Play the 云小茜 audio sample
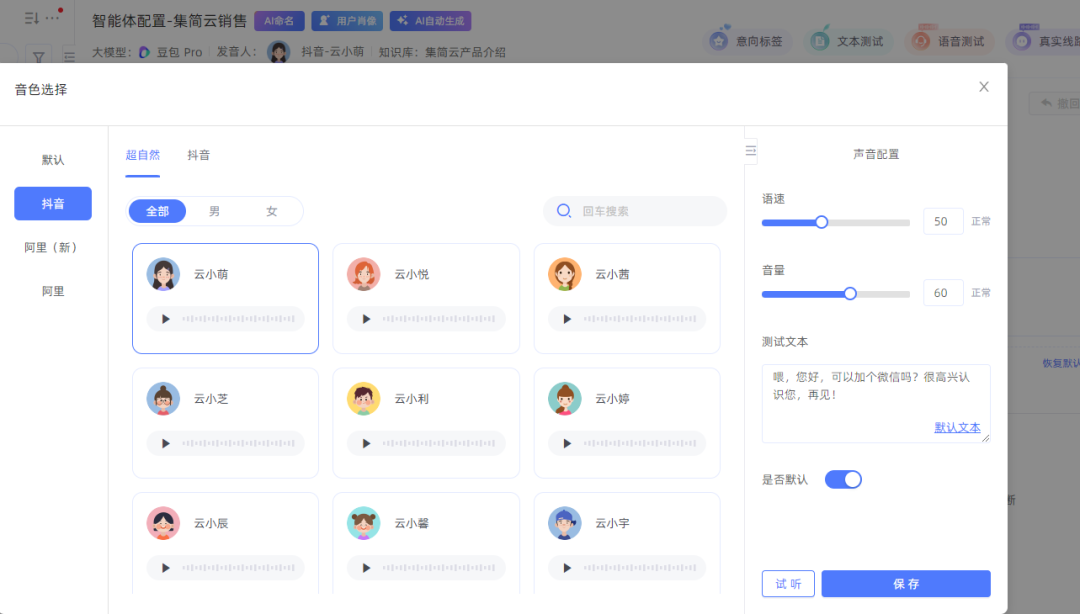Screen dimensions: 1080x614 (568, 319)
